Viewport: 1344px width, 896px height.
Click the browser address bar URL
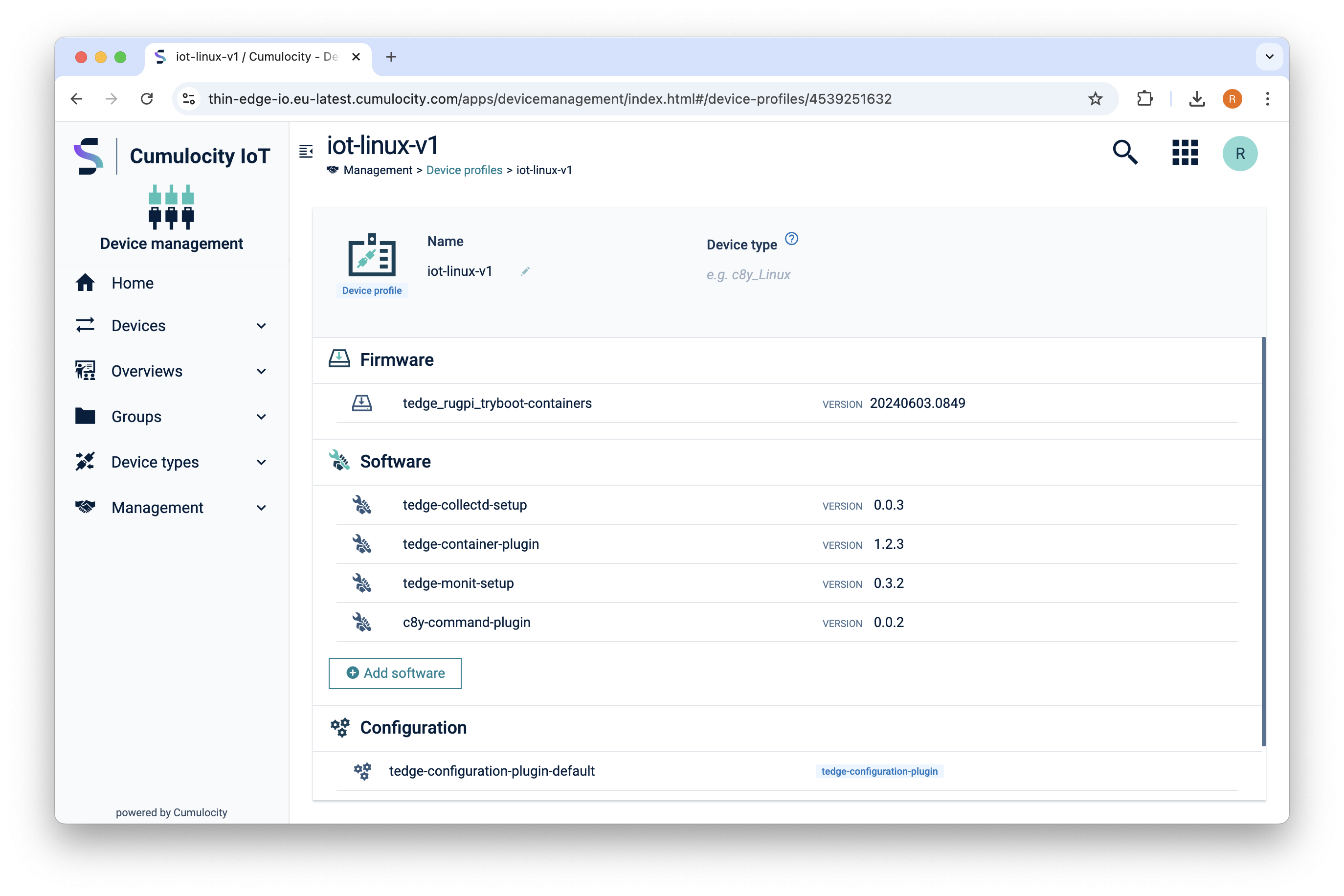(550, 99)
